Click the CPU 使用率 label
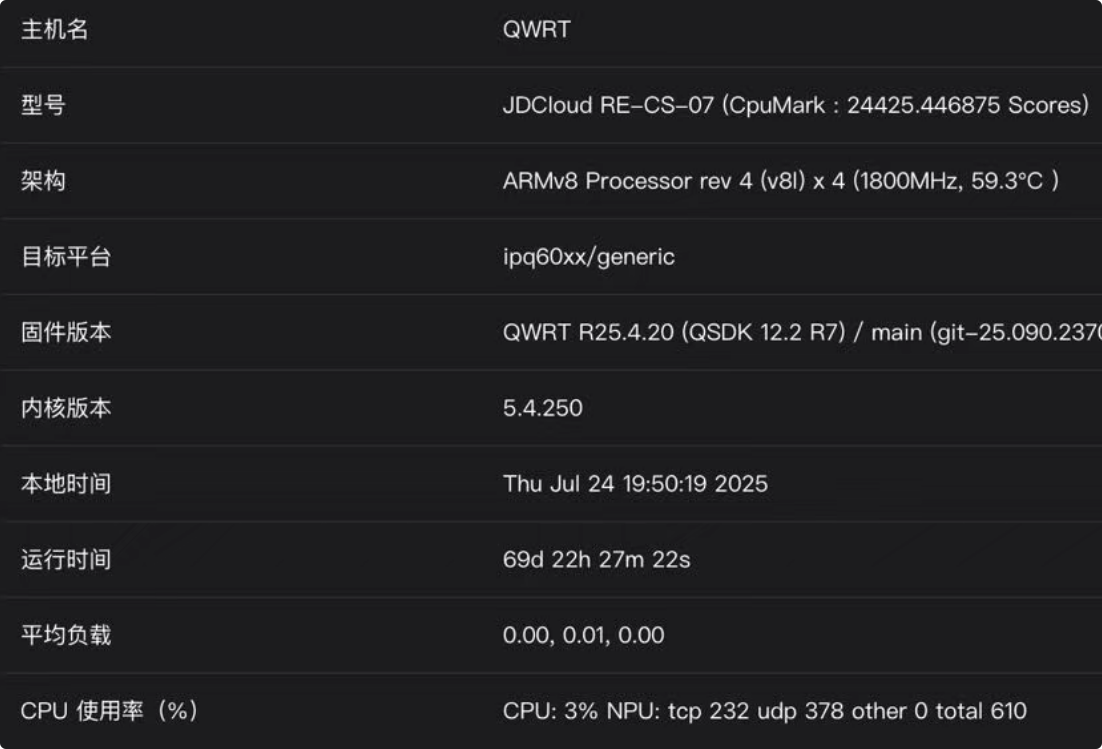Screen dimensions: 1102x749 (109, 711)
